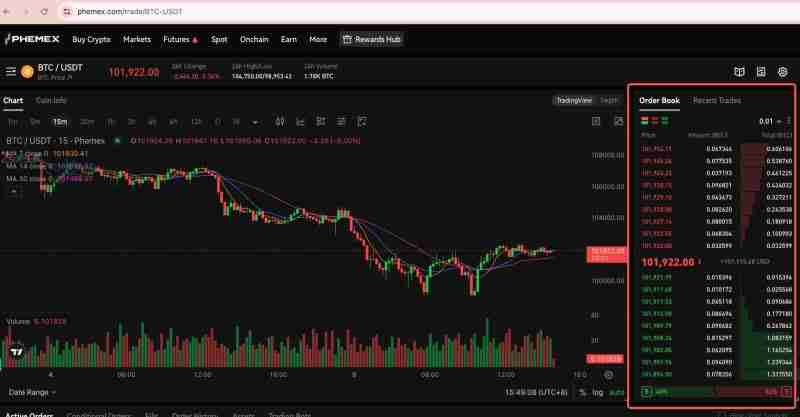The height and width of the screenshot is (417, 800).
Task: Open the More menu
Action: tap(318, 39)
